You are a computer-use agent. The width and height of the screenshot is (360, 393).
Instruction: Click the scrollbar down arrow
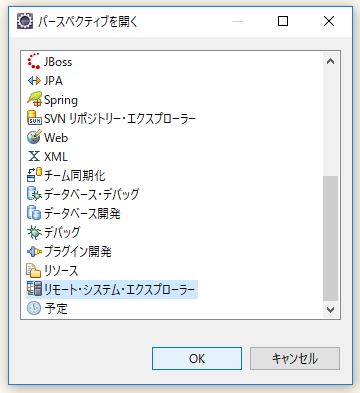pyautogui.click(x=330, y=310)
